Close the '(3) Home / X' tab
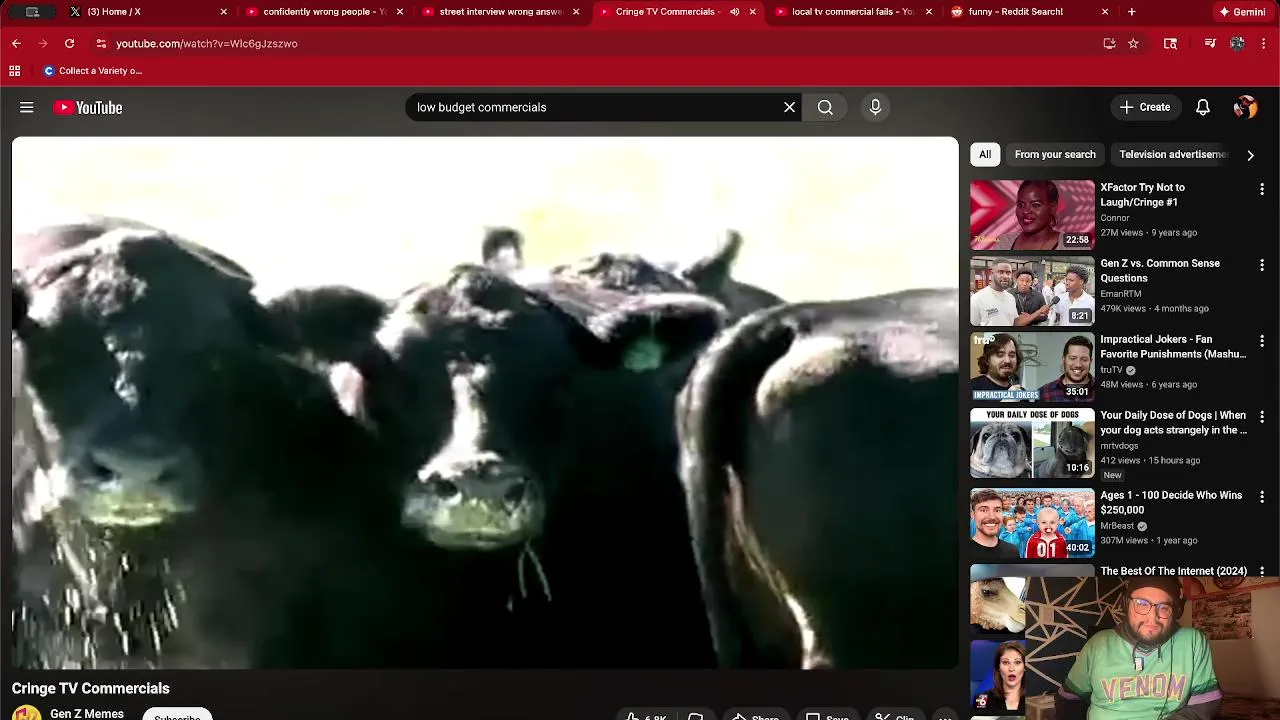 pos(223,12)
